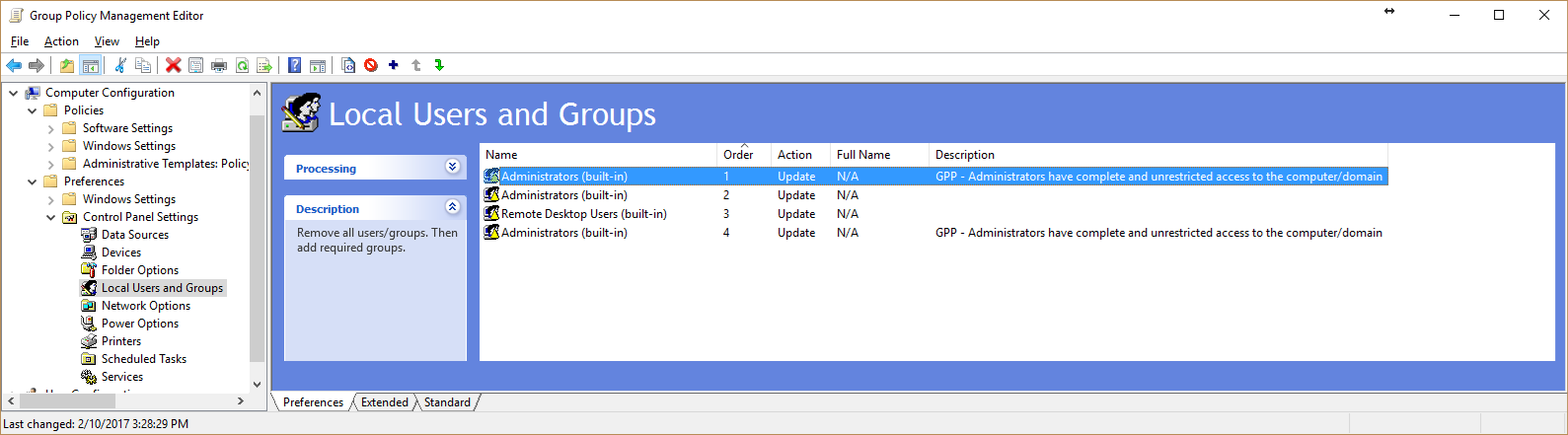Image resolution: width=1568 pixels, height=435 pixels.
Task: Select Administrators (built-in) row with order 2
Action: (x=933, y=195)
